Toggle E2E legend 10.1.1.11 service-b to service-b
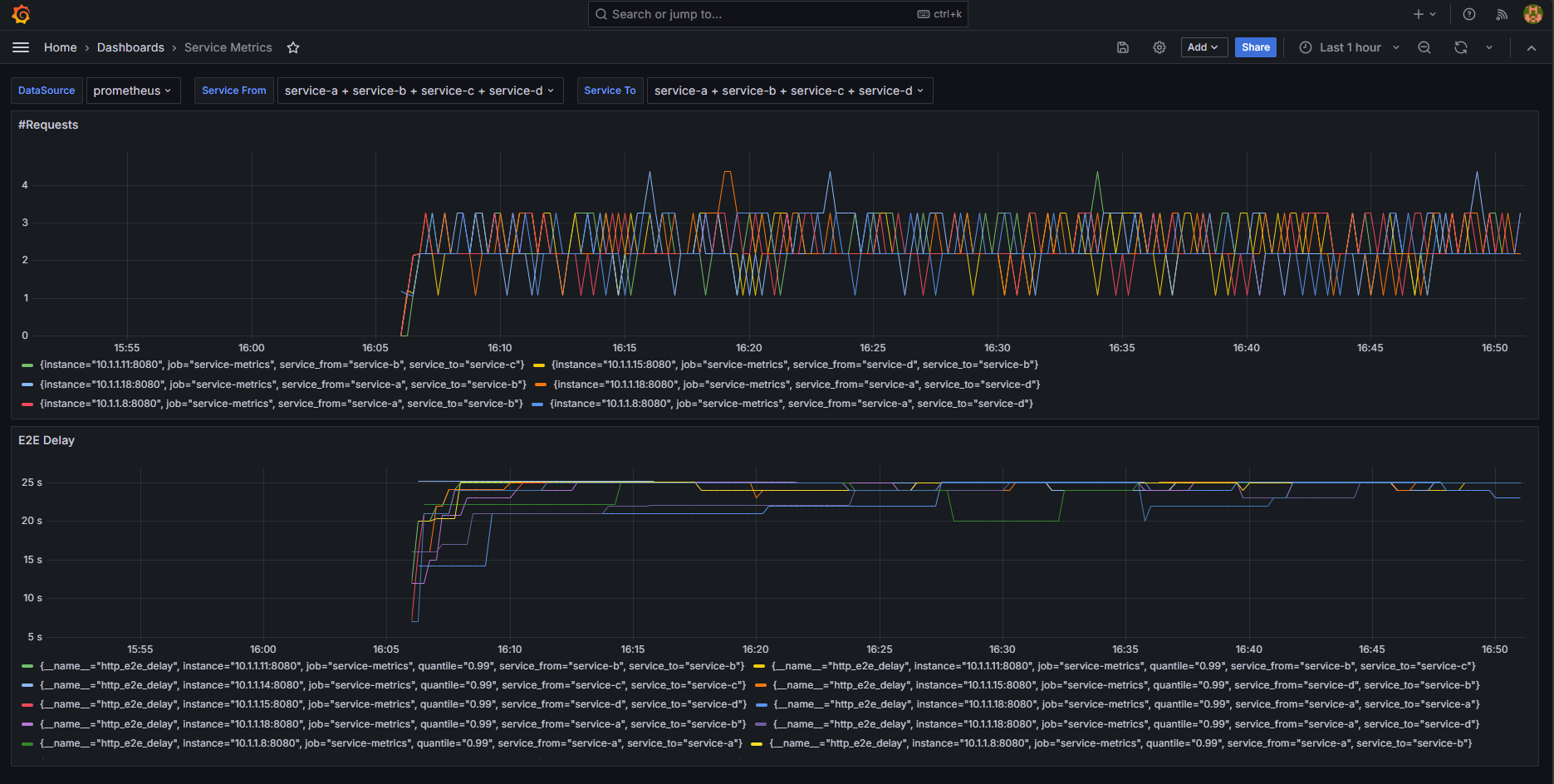 coord(392,666)
